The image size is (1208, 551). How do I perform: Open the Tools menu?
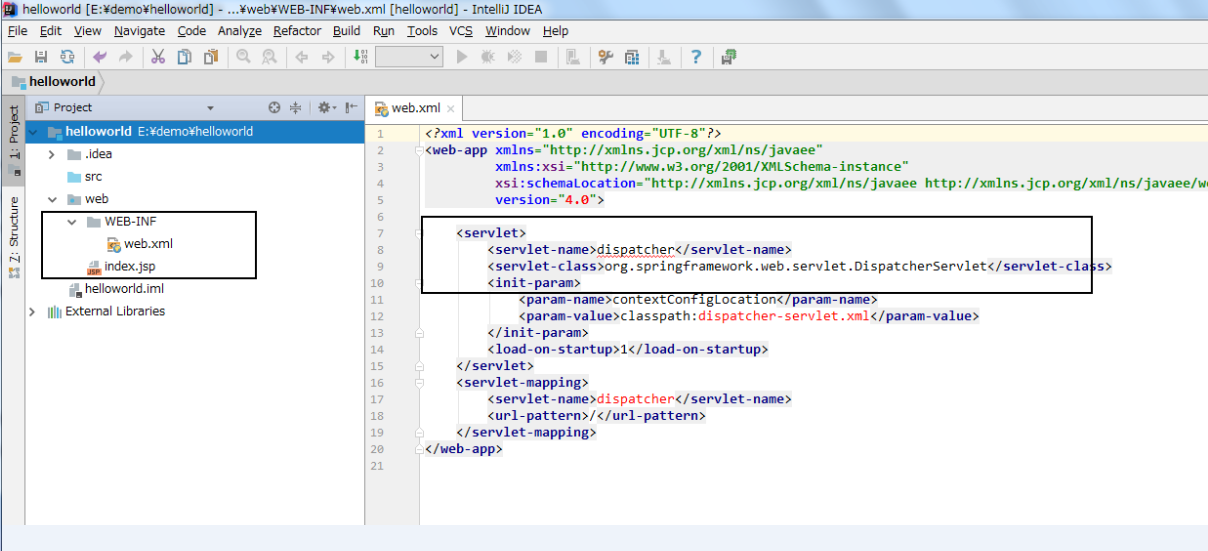(422, 31)
